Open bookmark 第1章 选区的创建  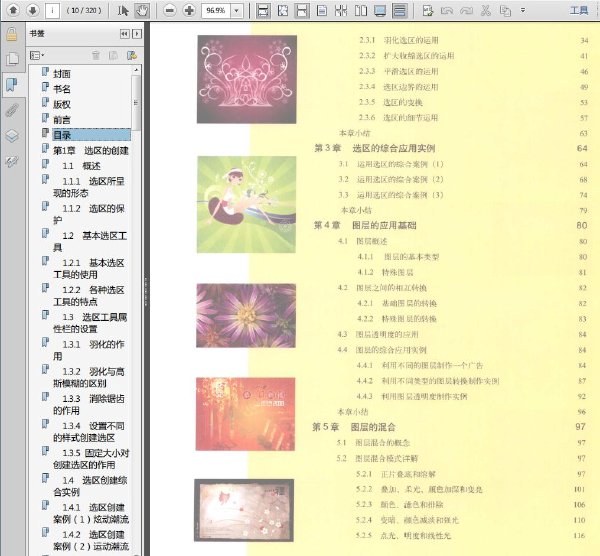(x=91, y=150)
